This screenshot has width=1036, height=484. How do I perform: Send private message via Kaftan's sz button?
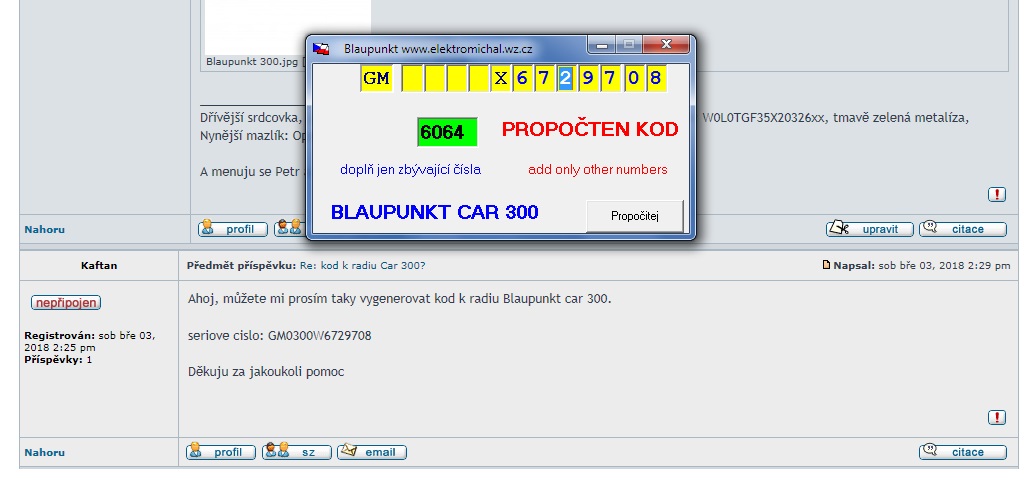tap(296, 452)
